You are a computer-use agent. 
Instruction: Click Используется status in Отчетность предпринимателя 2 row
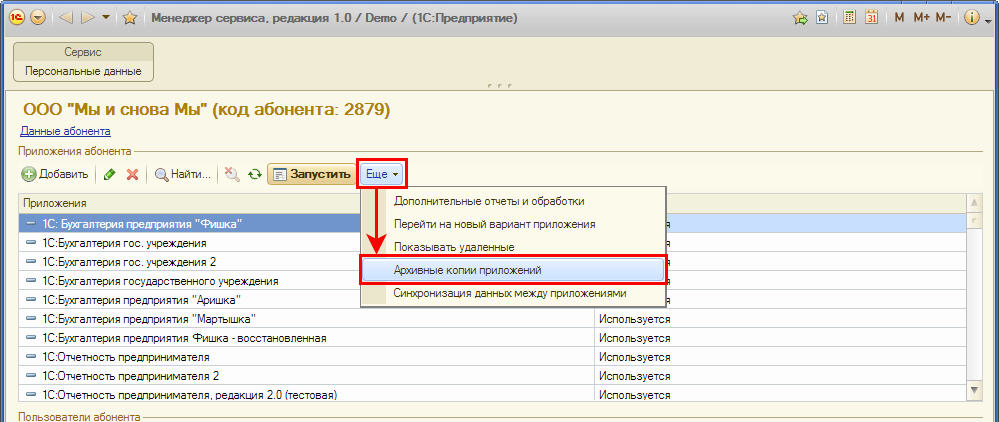click(x=635, y=376)
